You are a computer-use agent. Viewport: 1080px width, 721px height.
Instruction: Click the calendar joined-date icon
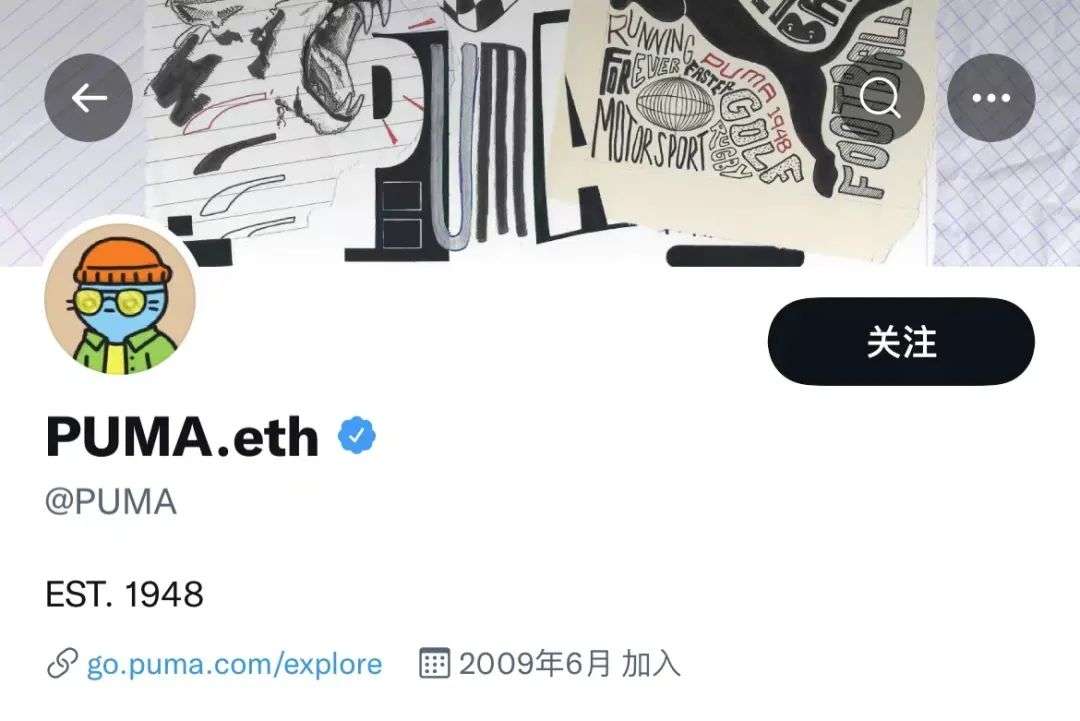(435, 663)
